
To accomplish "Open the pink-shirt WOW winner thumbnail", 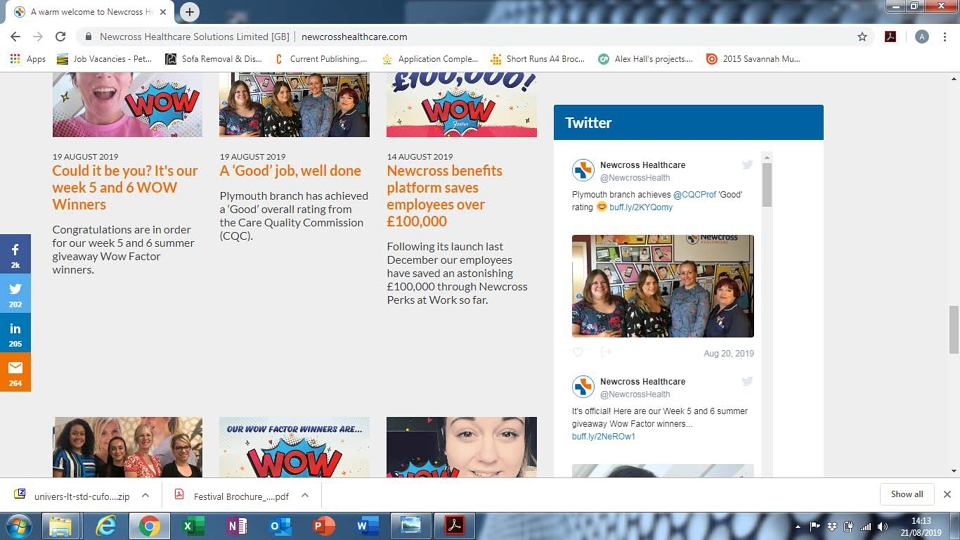I will click(127, 105).
